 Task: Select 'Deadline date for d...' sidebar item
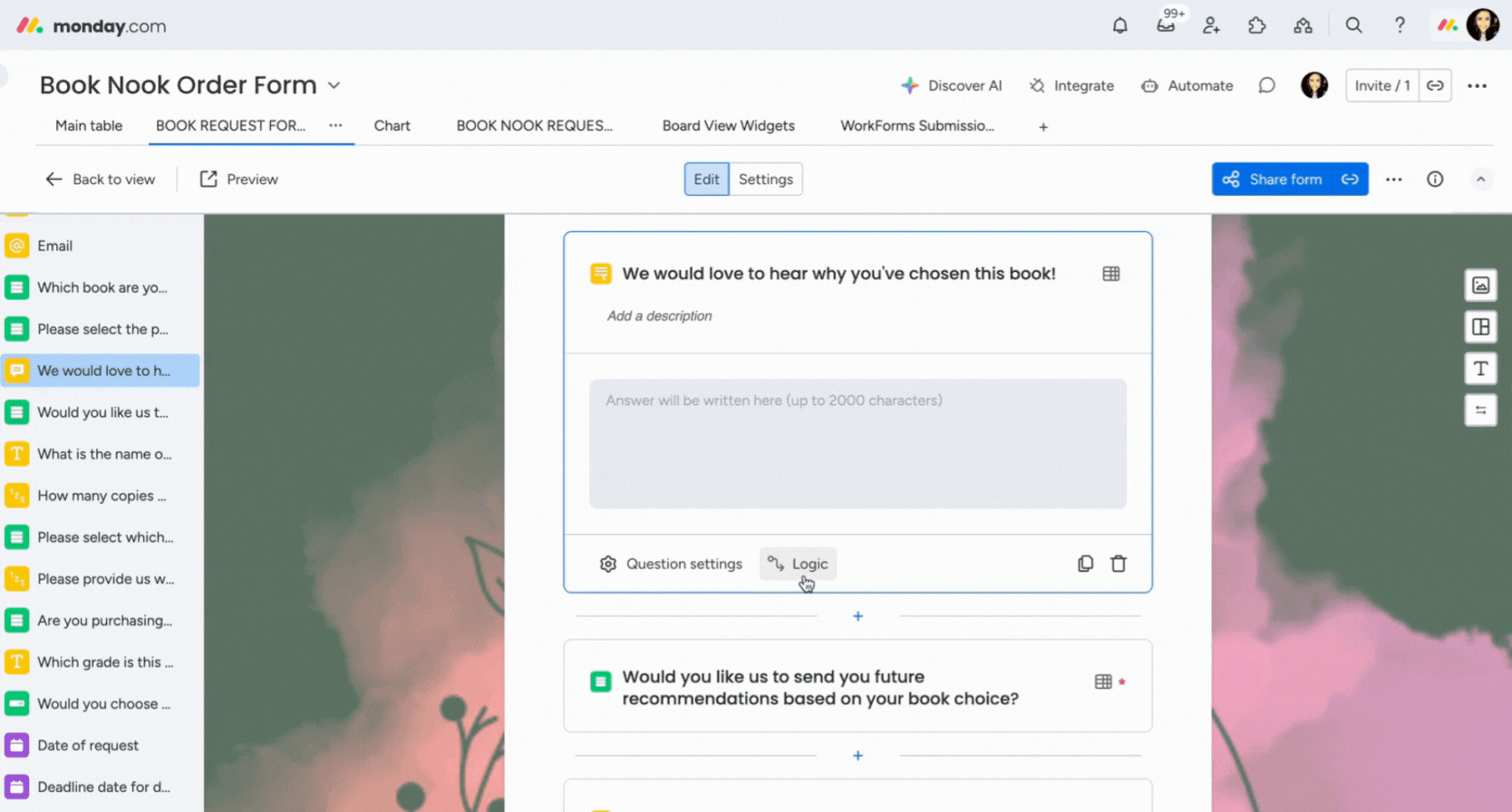(100, 788)
